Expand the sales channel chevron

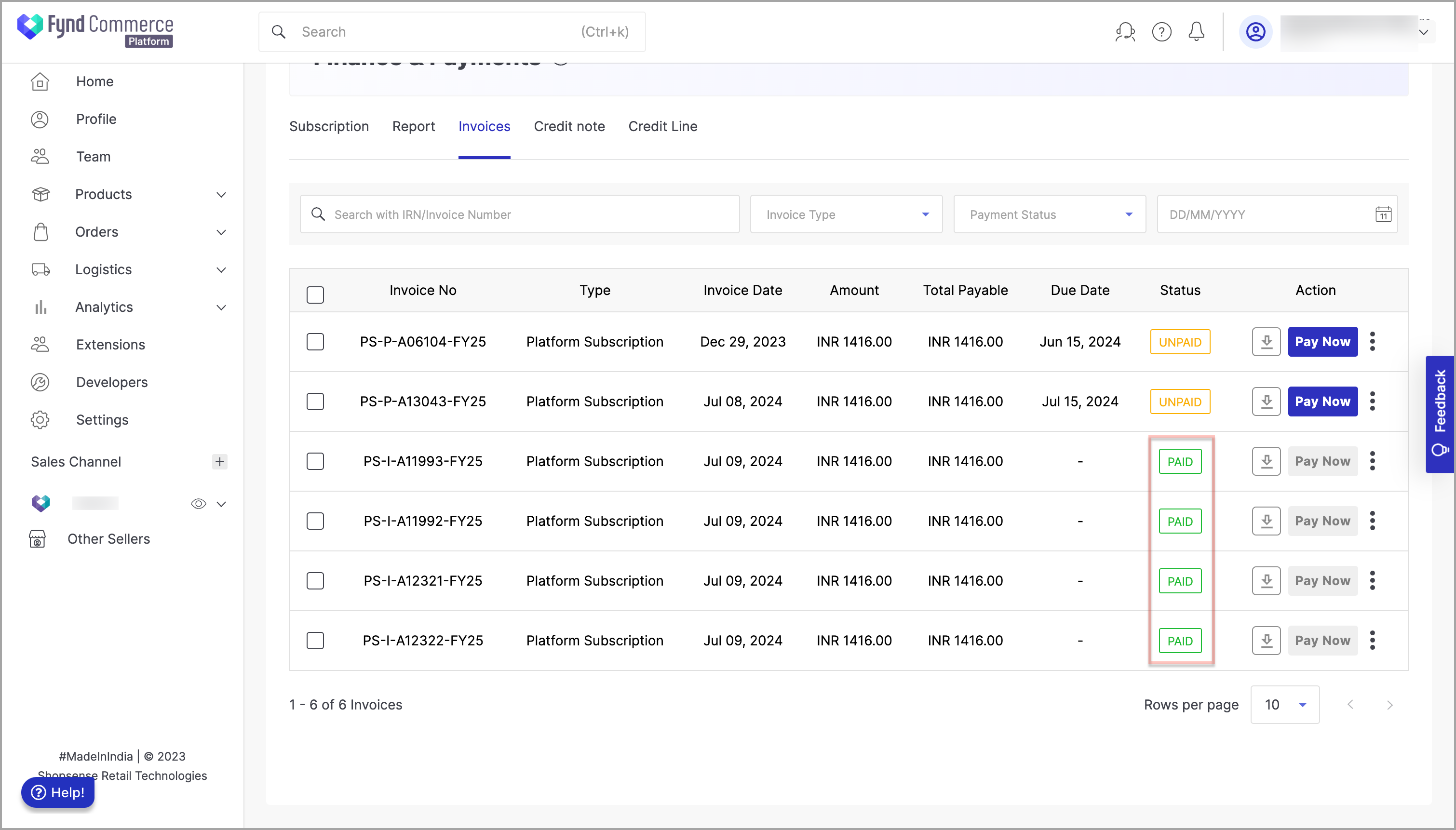pyautogui.click(x=221, y=505)
